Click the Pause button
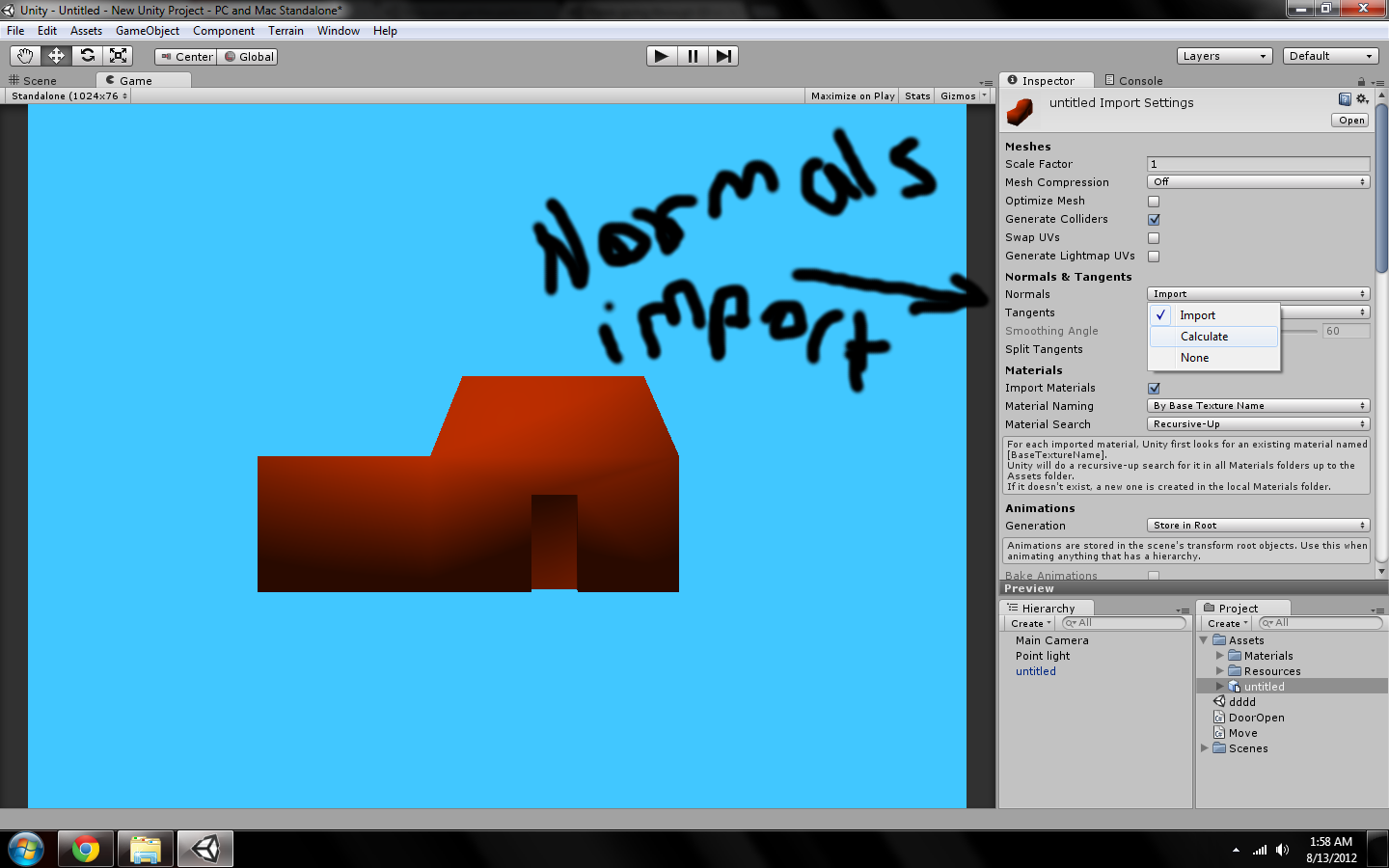 (x=693, y=56)
